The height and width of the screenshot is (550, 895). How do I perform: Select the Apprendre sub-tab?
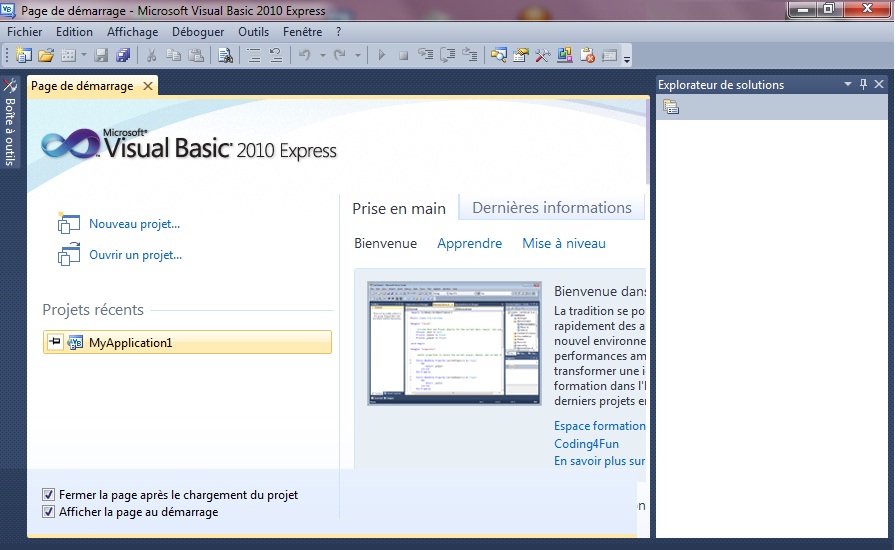point(470,244)
